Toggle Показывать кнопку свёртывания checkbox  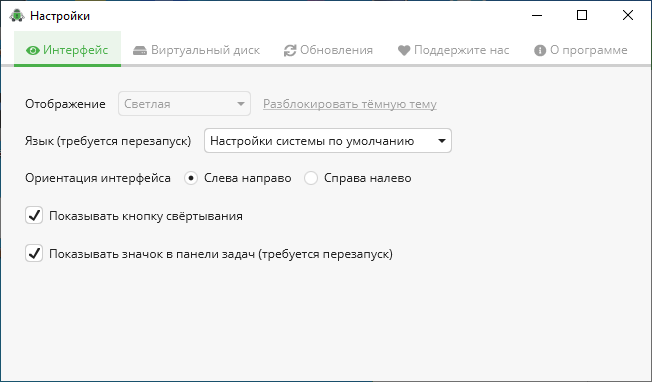tap(34, 215)
